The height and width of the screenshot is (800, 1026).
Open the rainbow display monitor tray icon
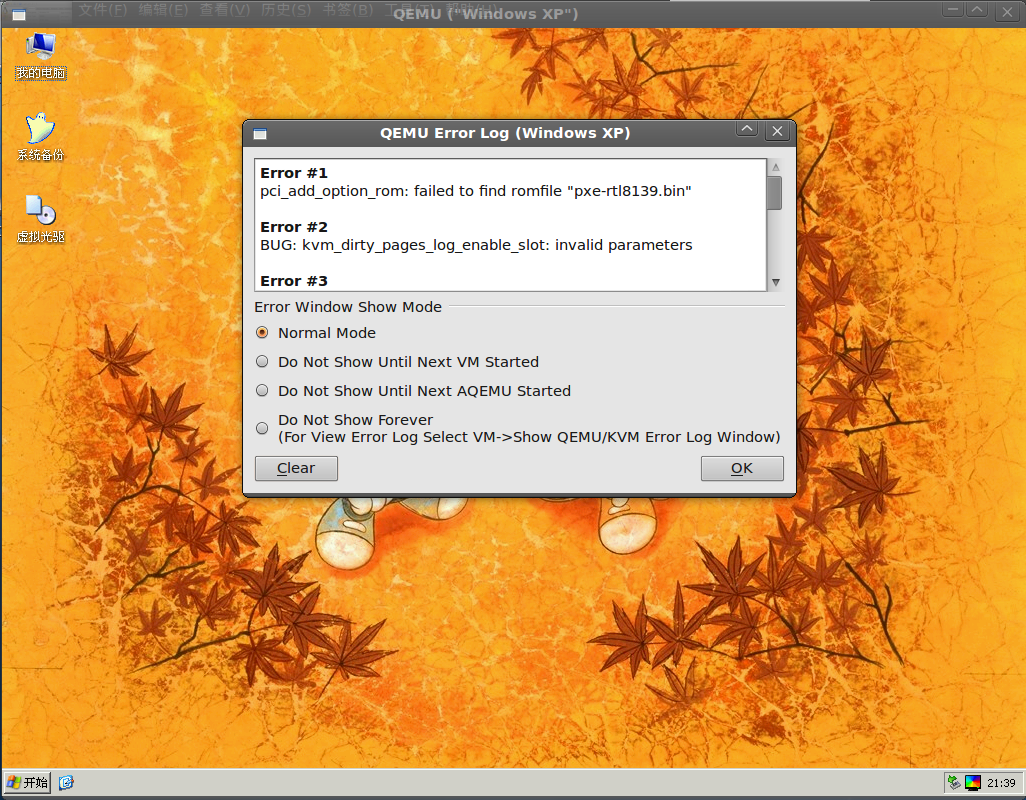click(x=972, y=782)
